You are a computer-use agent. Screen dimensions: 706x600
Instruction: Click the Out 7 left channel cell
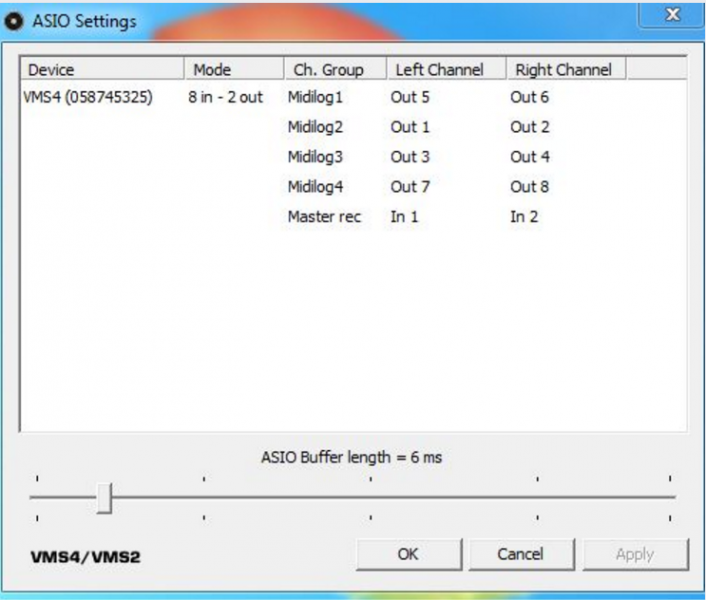click(x=410, y=187)
